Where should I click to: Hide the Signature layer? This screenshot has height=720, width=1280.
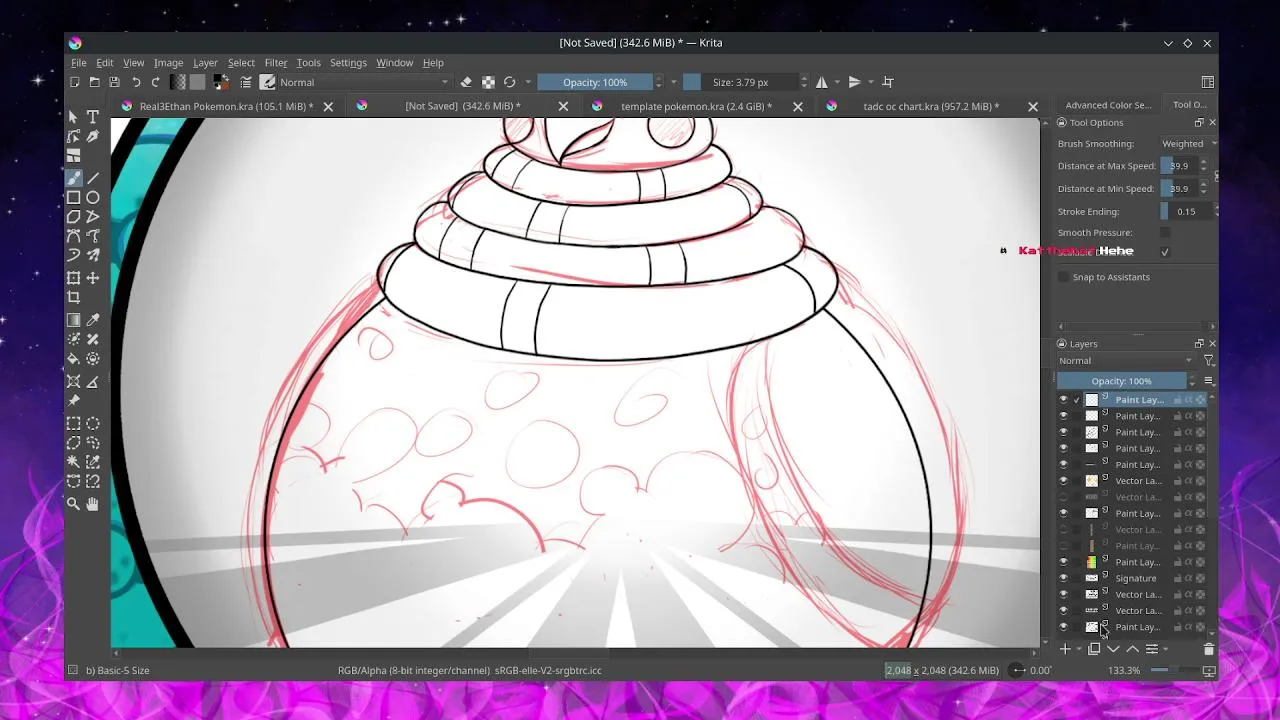coord(1063,578)
